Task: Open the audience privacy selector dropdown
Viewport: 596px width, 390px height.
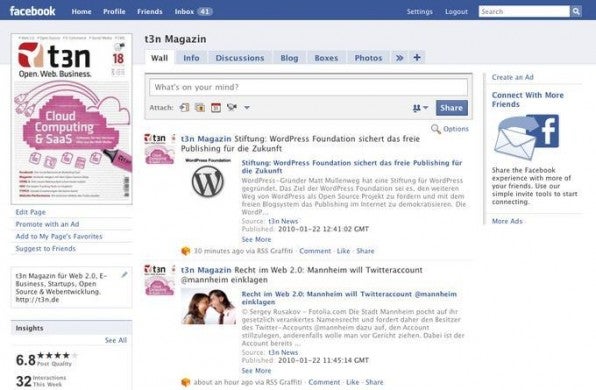Action: point(420,108)
